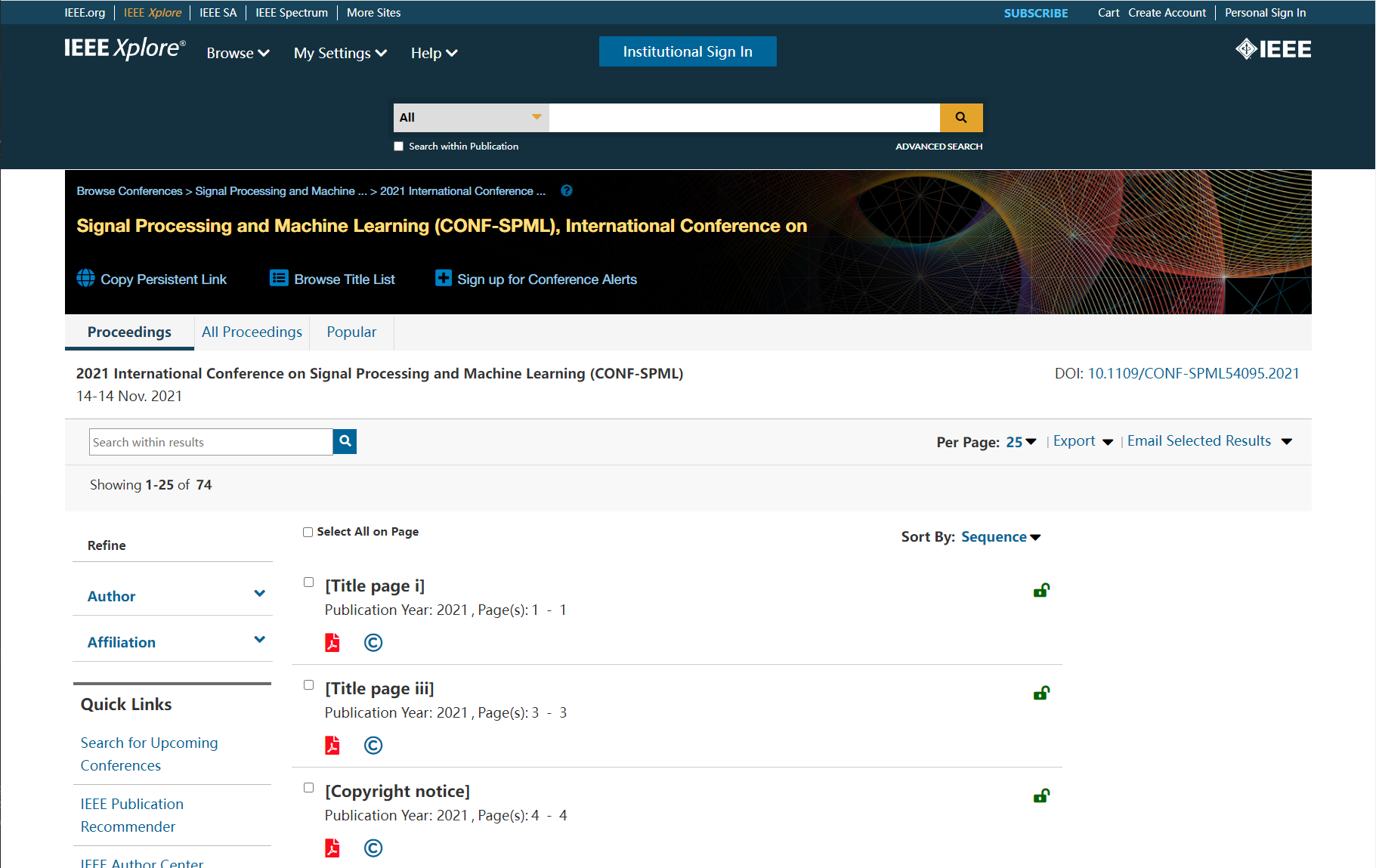Open the [Copyright notice] result title
This screenshot has height=868, width=1376.
(397, 792)
